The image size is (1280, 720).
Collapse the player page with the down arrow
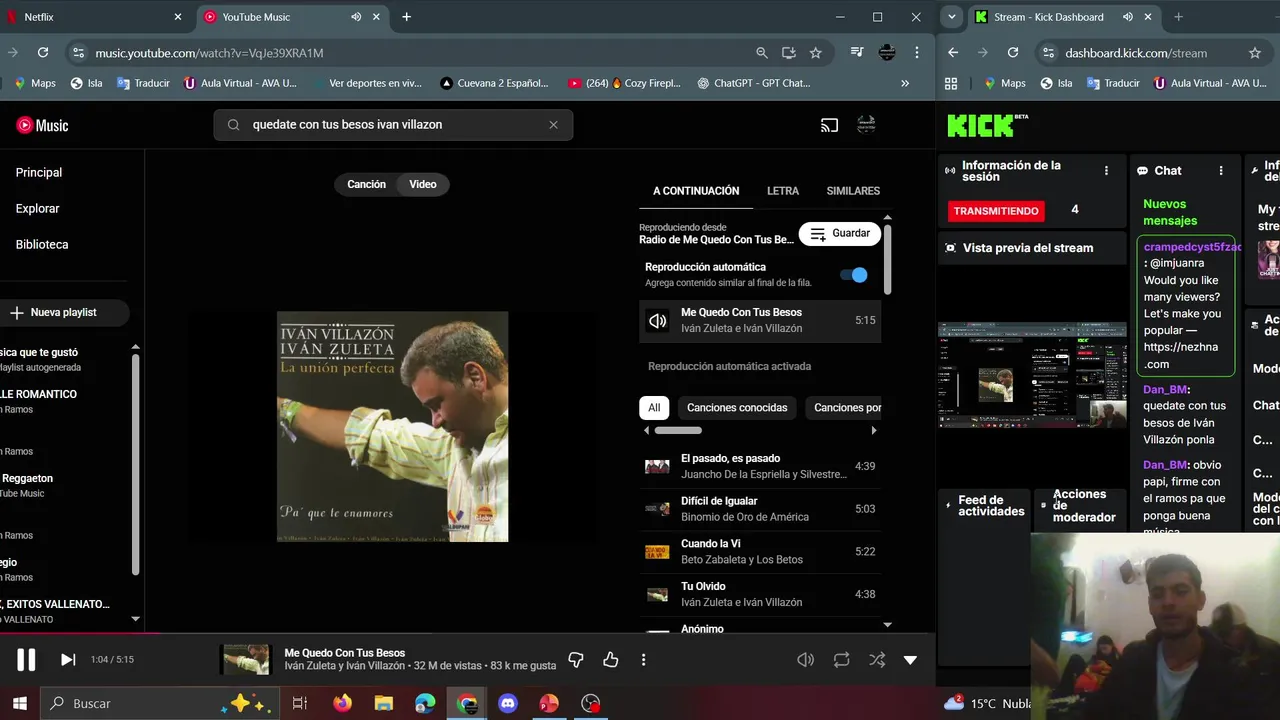pos(910,660)
